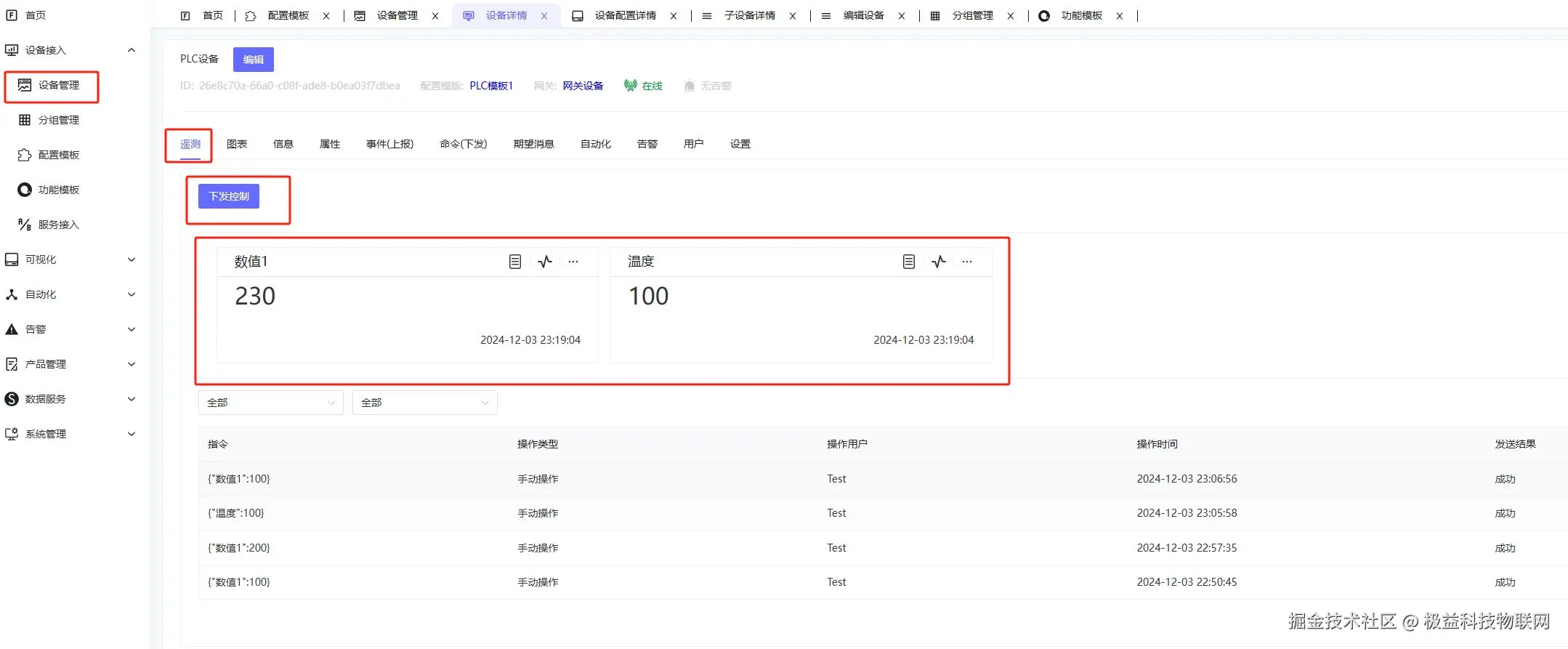1568x649 pixels.
Task: Open the 网关设备 gateway link
Action: click(x=583, y=86)
